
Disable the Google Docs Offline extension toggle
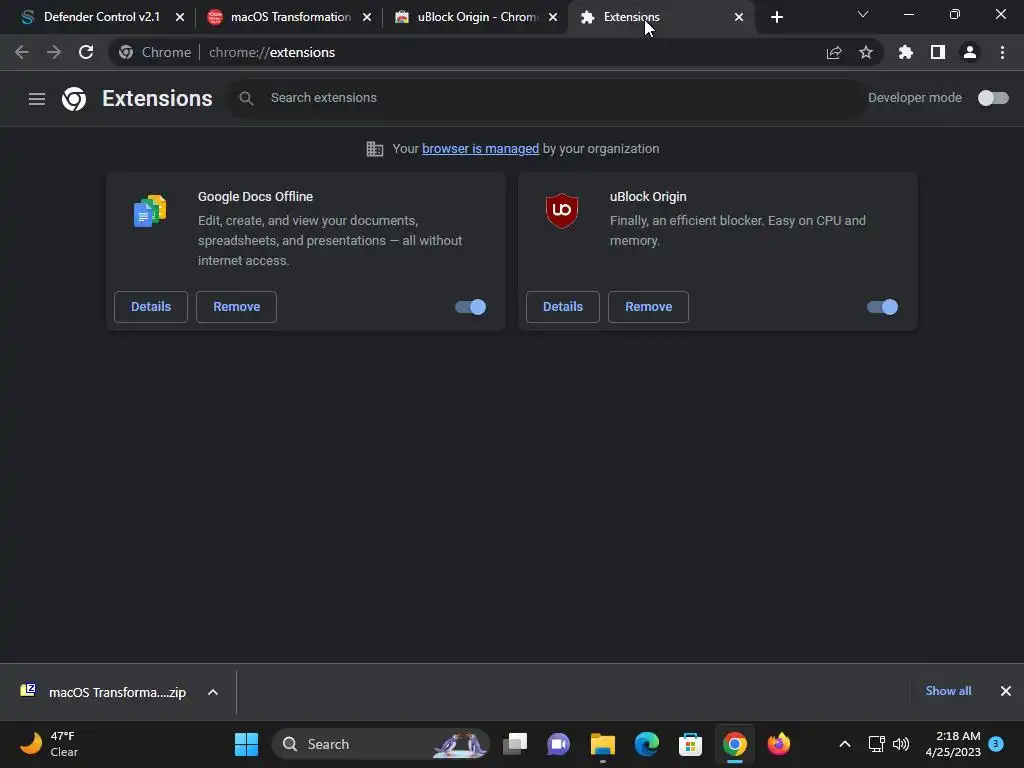click(471, 307)
